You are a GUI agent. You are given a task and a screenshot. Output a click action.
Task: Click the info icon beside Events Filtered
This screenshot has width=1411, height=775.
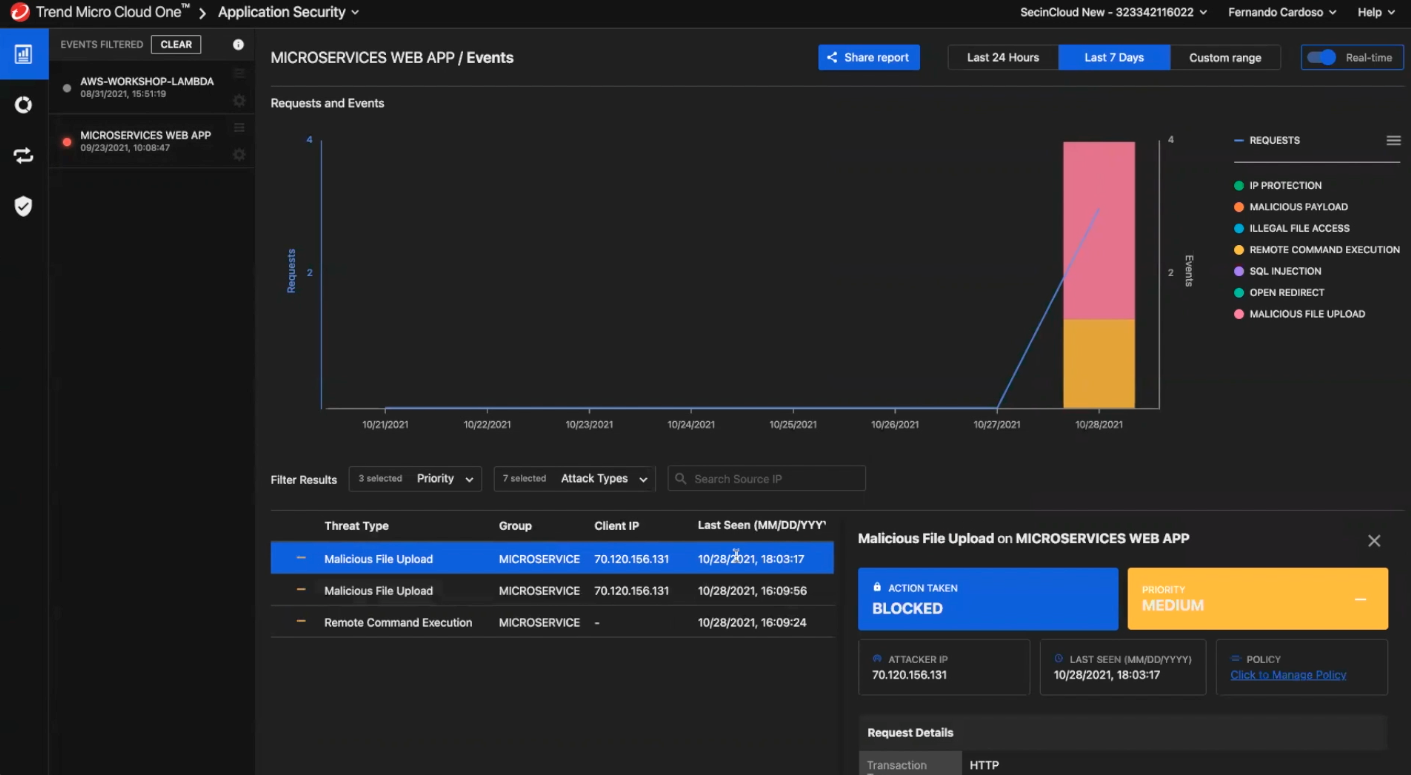click(x=238, y=45)
